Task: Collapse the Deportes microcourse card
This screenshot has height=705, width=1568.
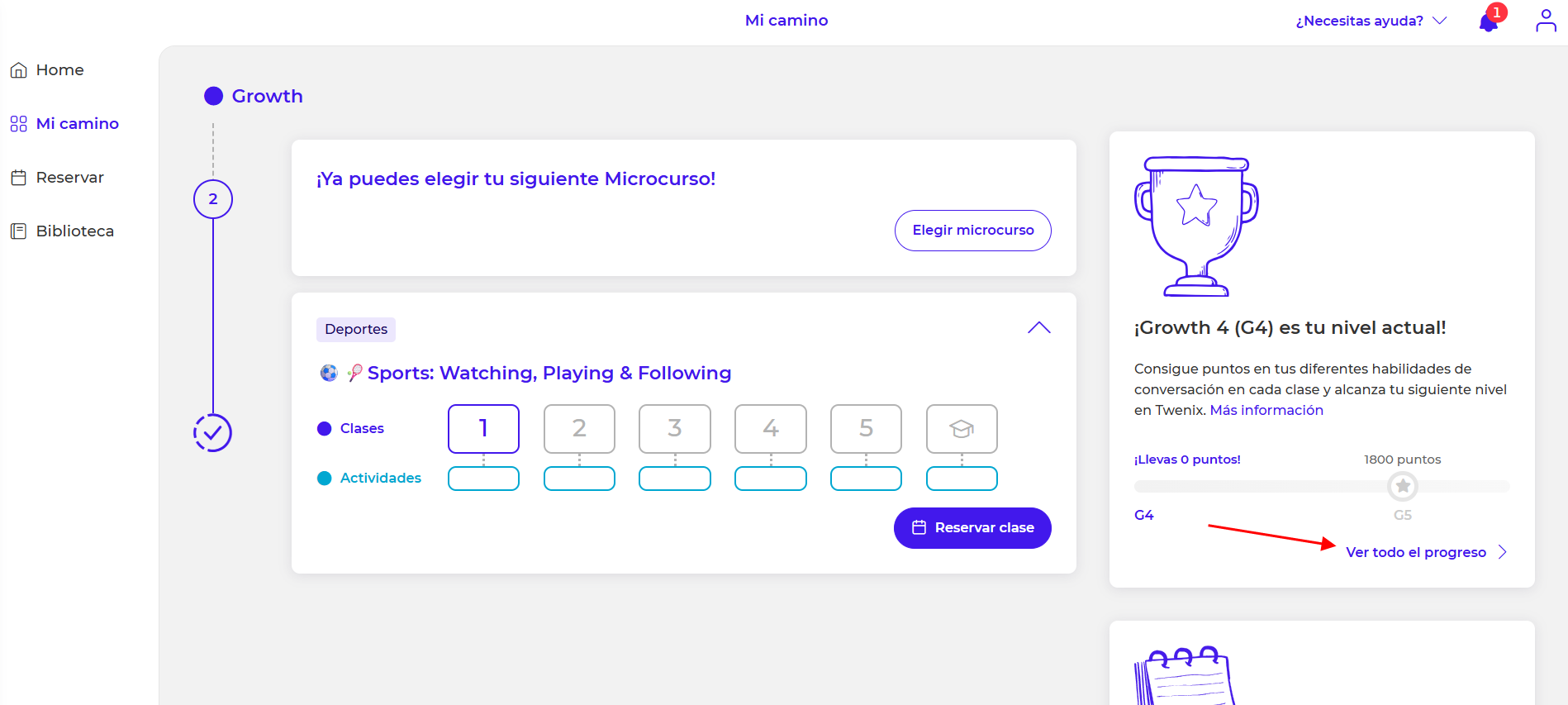Action: tap(1038, 328)
